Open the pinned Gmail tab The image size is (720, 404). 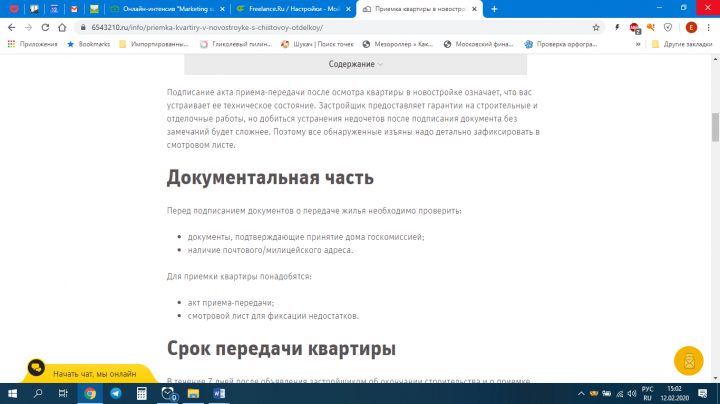click(74, 9)
